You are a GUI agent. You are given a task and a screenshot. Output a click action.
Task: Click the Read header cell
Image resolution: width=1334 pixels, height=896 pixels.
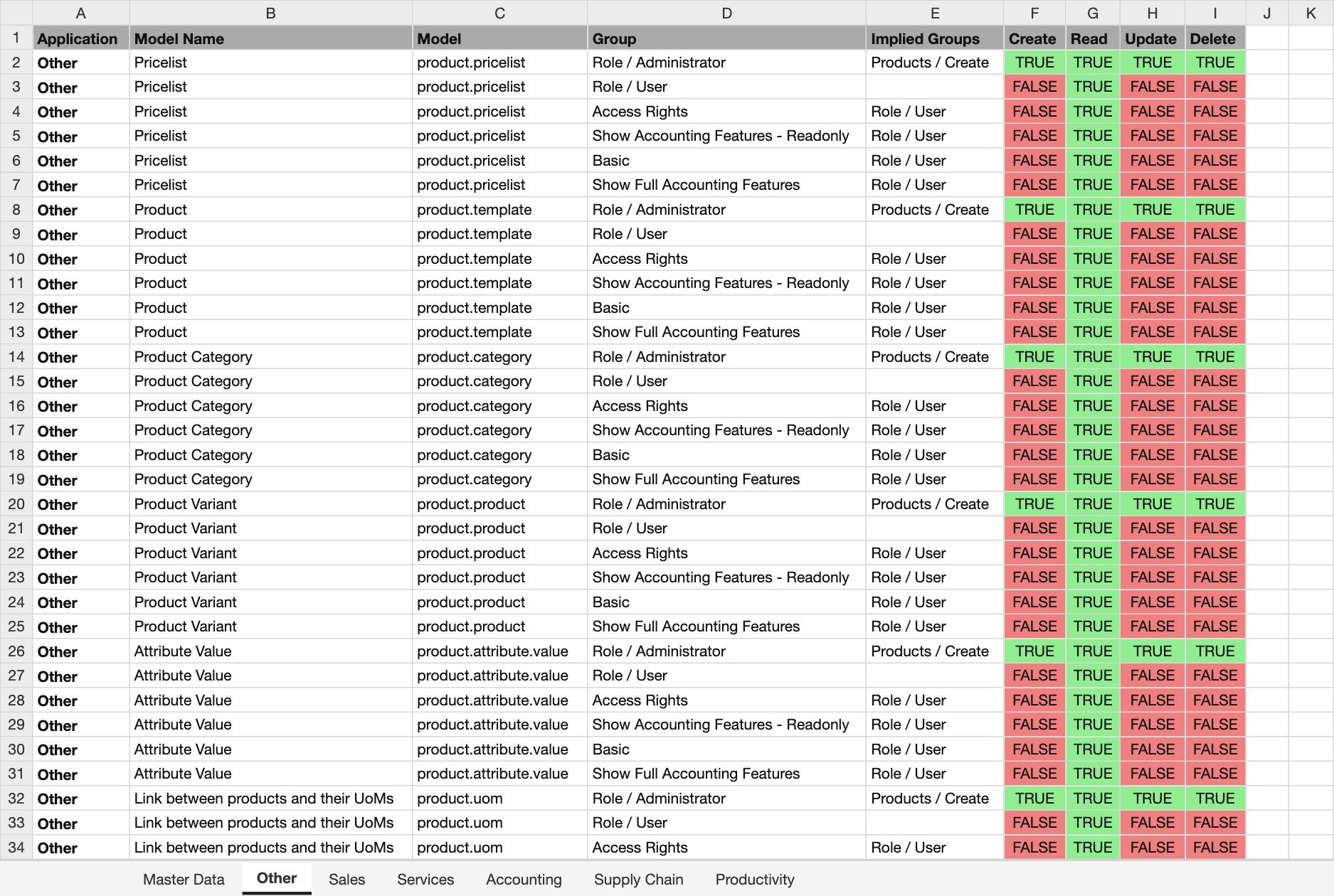click(1093, 38)
